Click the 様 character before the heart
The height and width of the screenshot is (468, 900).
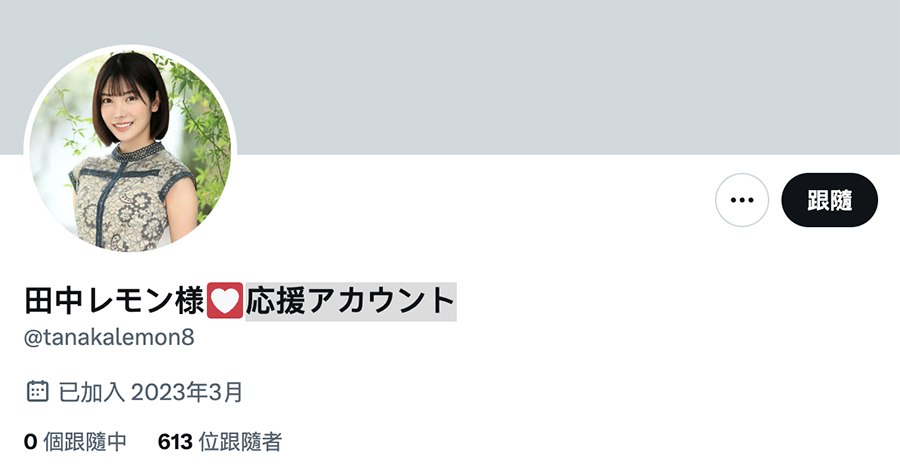tap(190, 301)
